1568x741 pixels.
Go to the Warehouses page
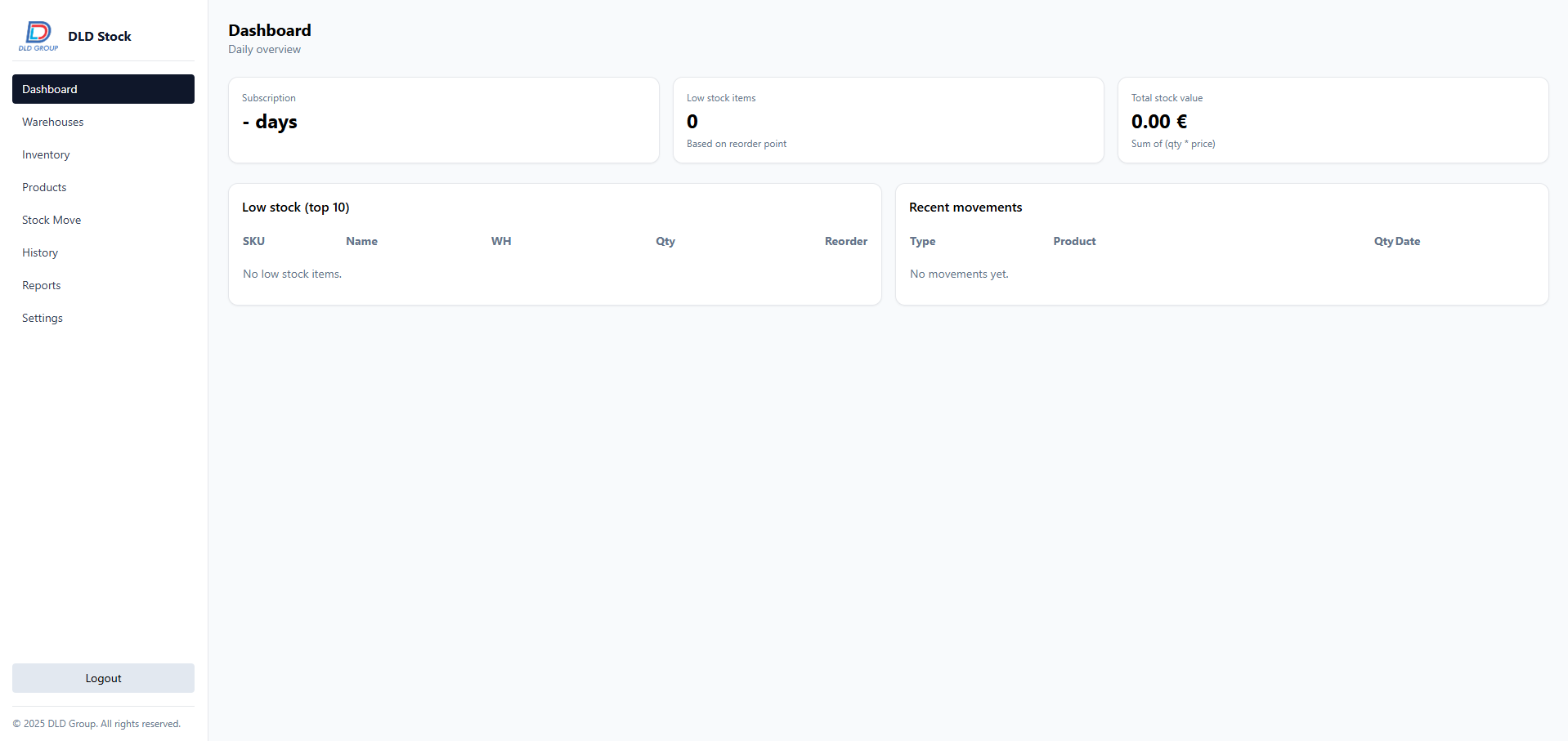tap(53, 122)
